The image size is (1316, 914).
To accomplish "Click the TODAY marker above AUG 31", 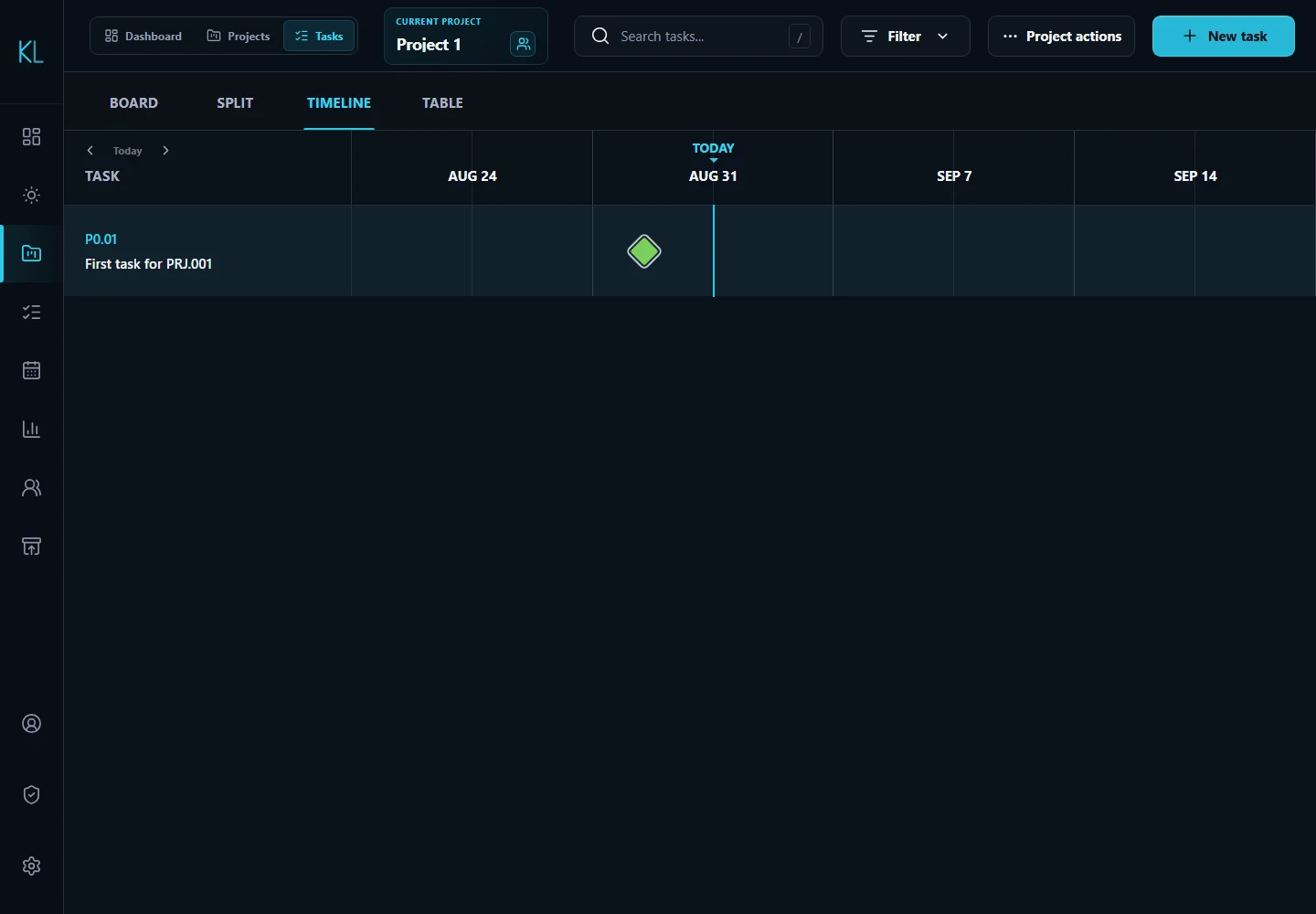I will click(713, 148).
